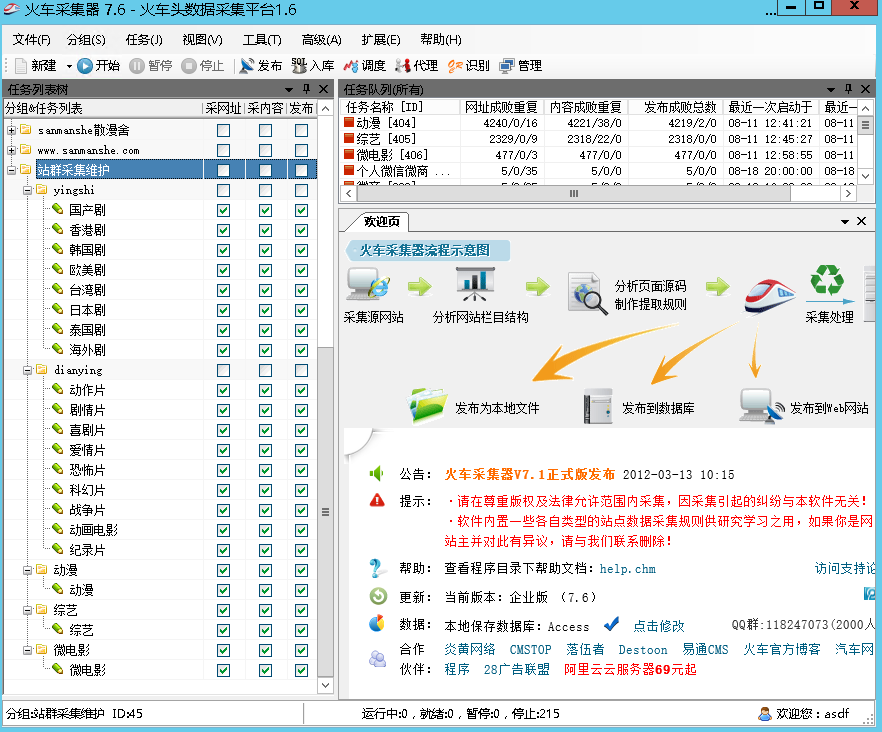Check the 采网址 checkbox for 国产剧
The width and height of the screenshot is (882, 732).
[x=222, y=211]
